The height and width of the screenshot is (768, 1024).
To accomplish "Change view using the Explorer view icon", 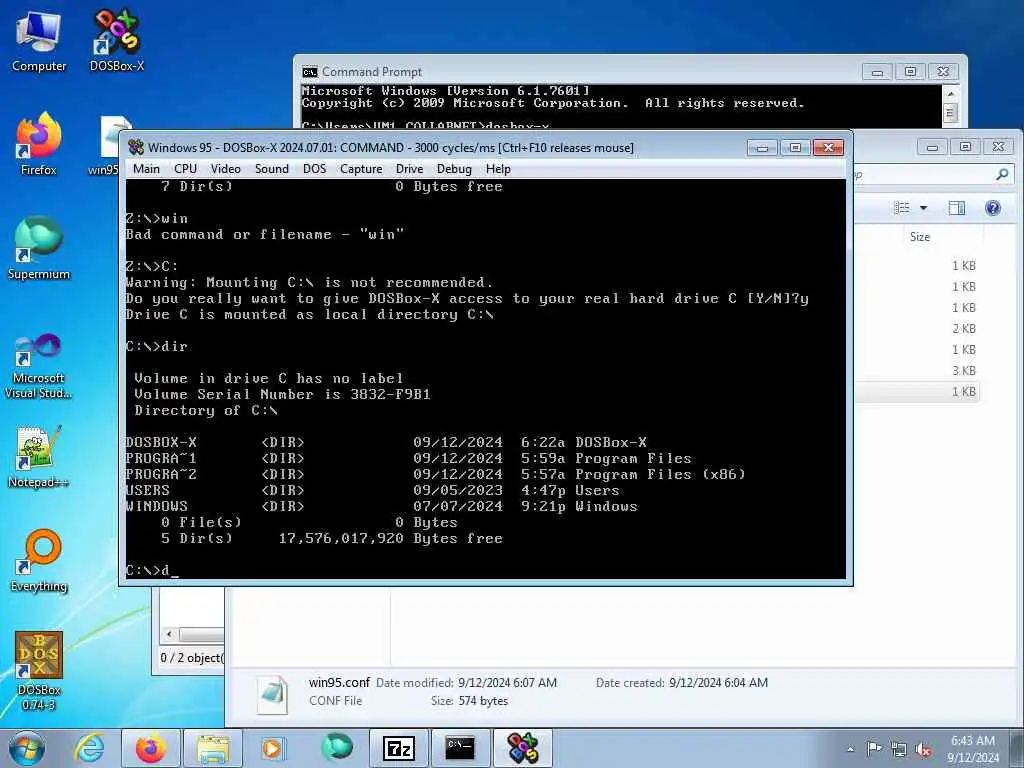I will pyautogui.click(x=902, y=208).
